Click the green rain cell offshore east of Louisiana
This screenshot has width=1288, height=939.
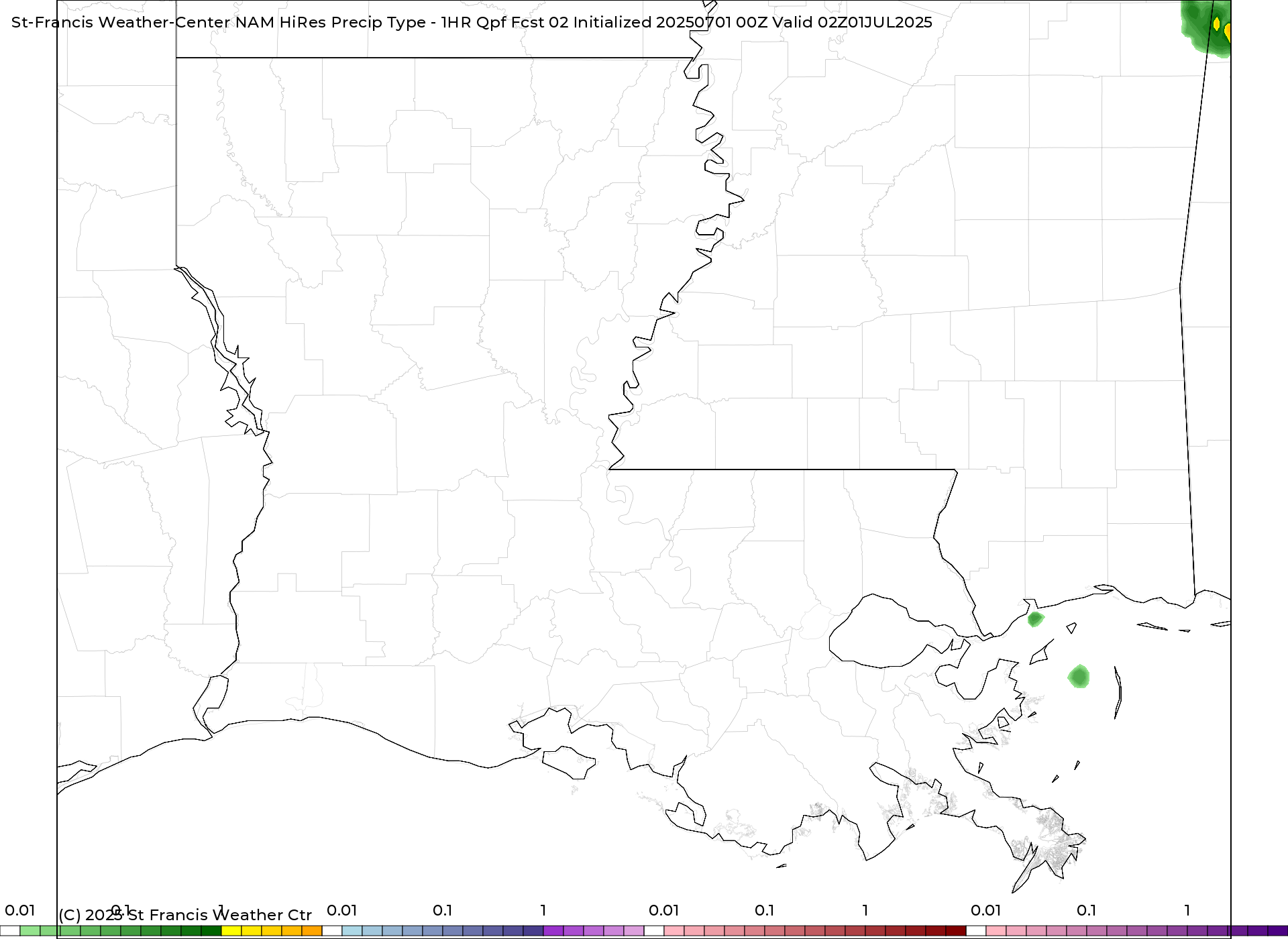click(1079, 676)
